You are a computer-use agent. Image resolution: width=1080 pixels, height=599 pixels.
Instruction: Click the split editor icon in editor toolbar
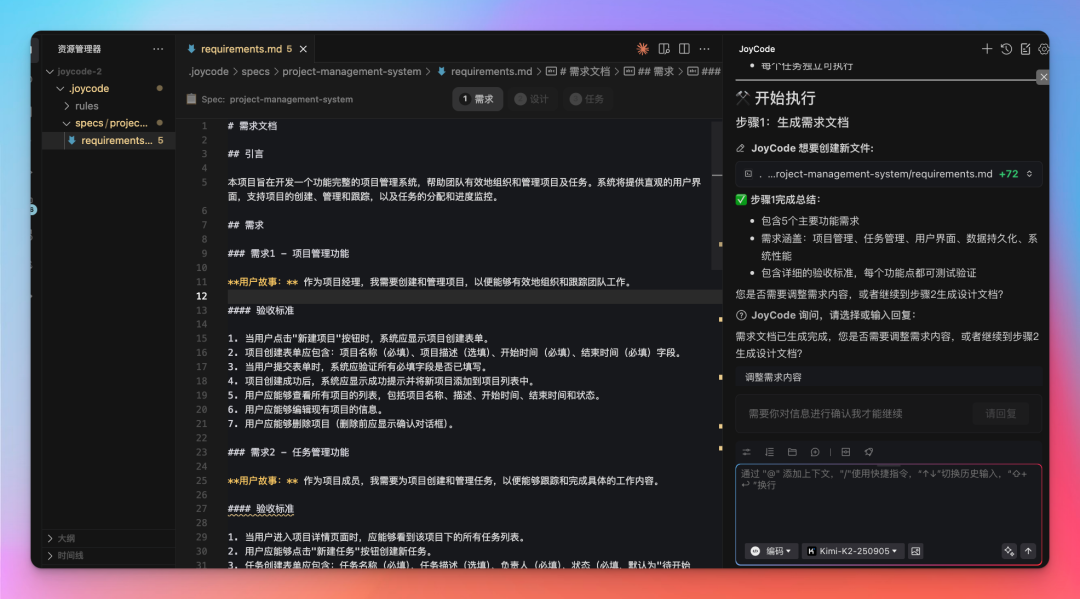pyautogui.click(x=684, y=48)
